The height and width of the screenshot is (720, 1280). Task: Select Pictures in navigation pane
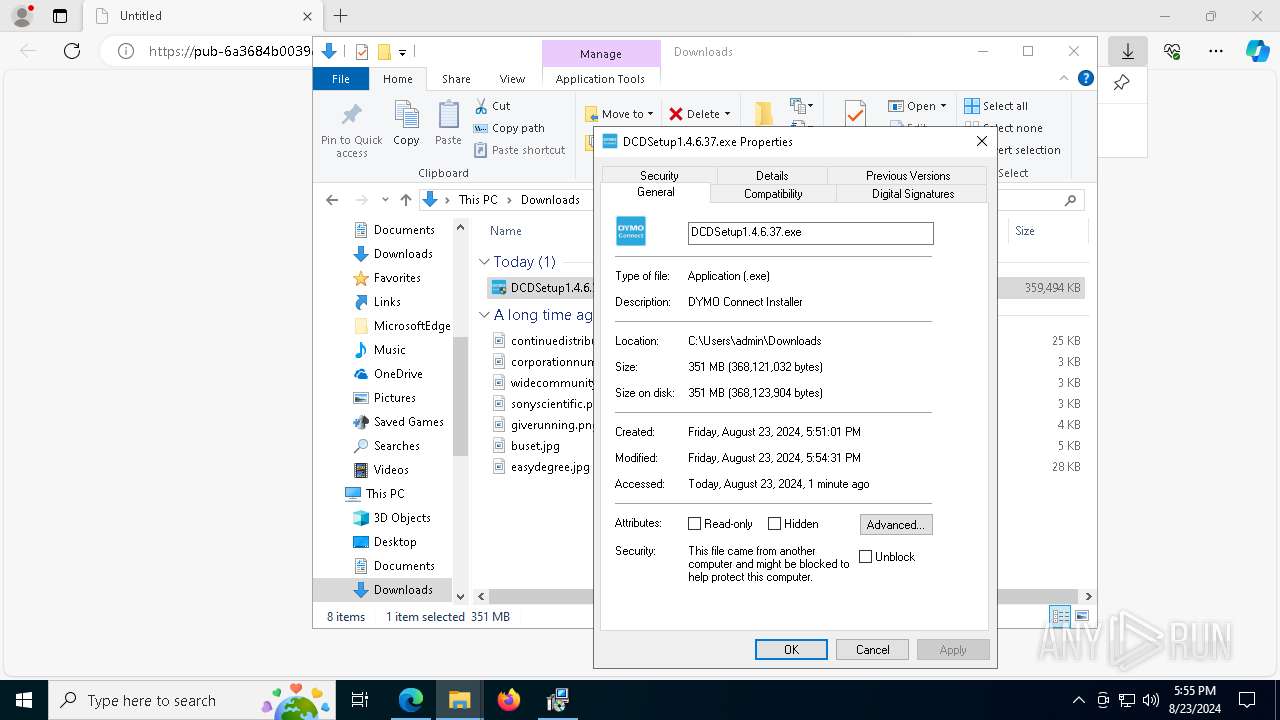coord(394,398)
